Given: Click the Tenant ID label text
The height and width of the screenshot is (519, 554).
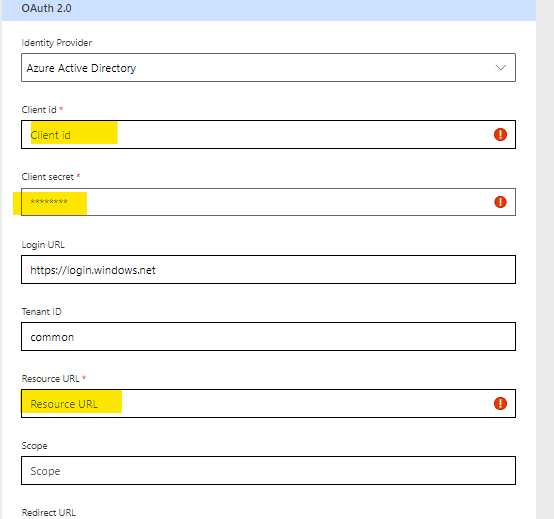Looking at the screenshot, I should (x=41, y=312).
